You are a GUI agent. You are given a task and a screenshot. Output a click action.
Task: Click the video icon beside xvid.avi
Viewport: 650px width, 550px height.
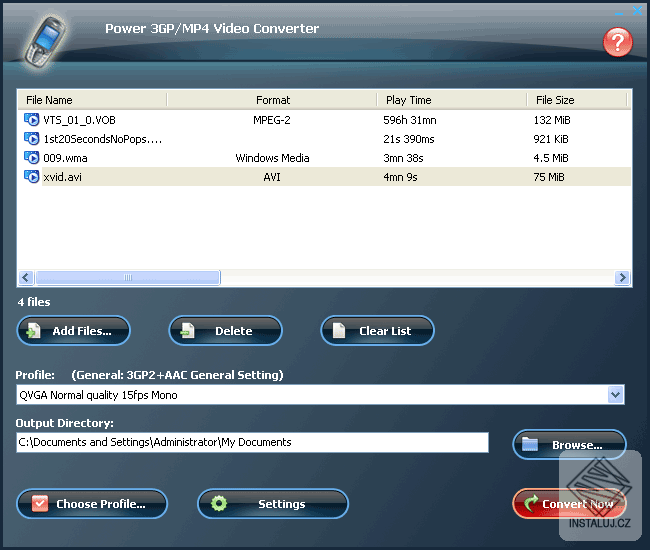pyautogui.click(x=32, y=177)
